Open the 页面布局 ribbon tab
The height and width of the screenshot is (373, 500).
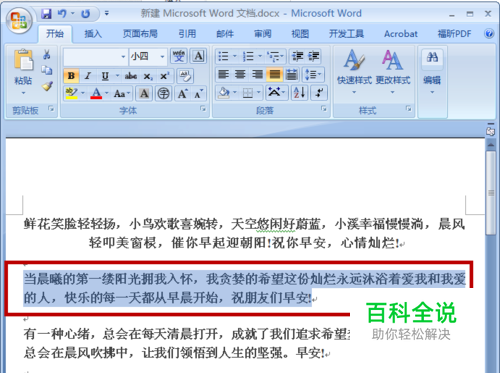pos(140,34)
